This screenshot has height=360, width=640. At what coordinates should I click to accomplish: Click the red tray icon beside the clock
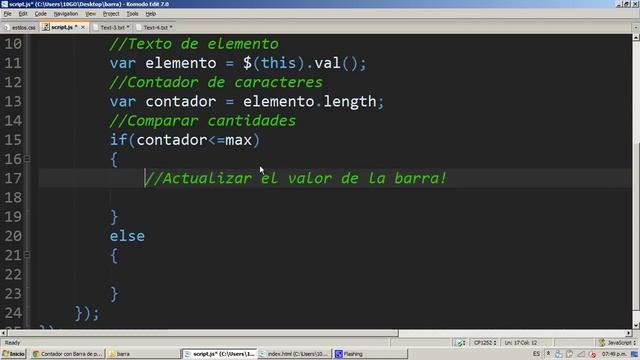593,354
